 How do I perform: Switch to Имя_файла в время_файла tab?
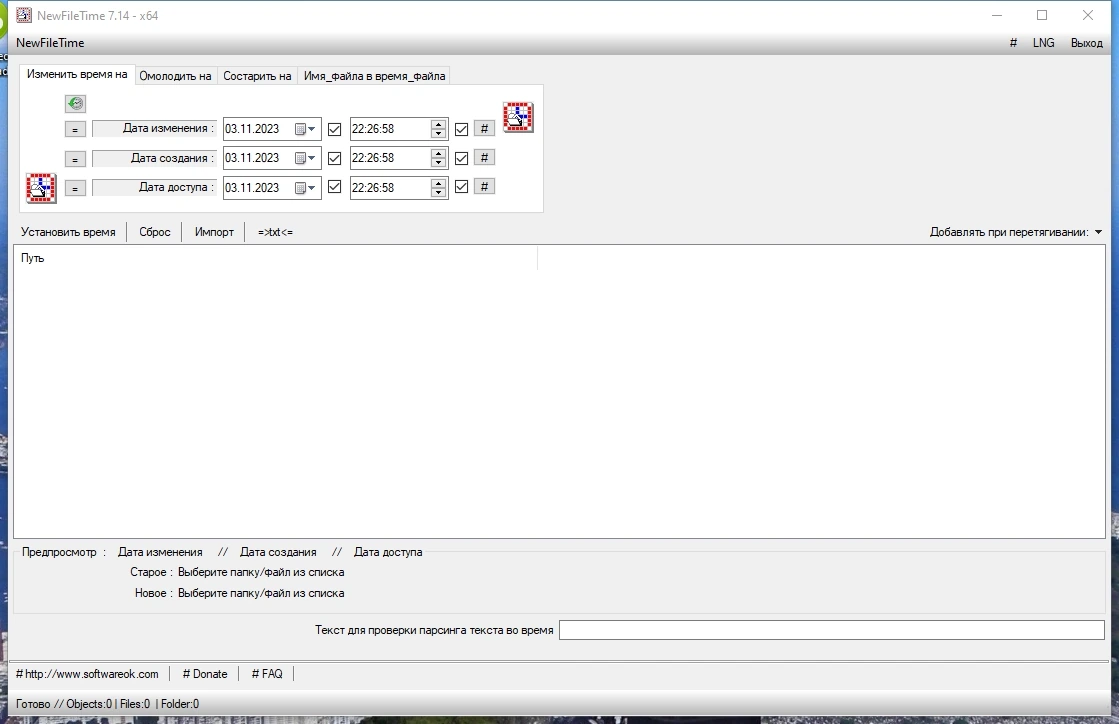(x=375, y=76)
